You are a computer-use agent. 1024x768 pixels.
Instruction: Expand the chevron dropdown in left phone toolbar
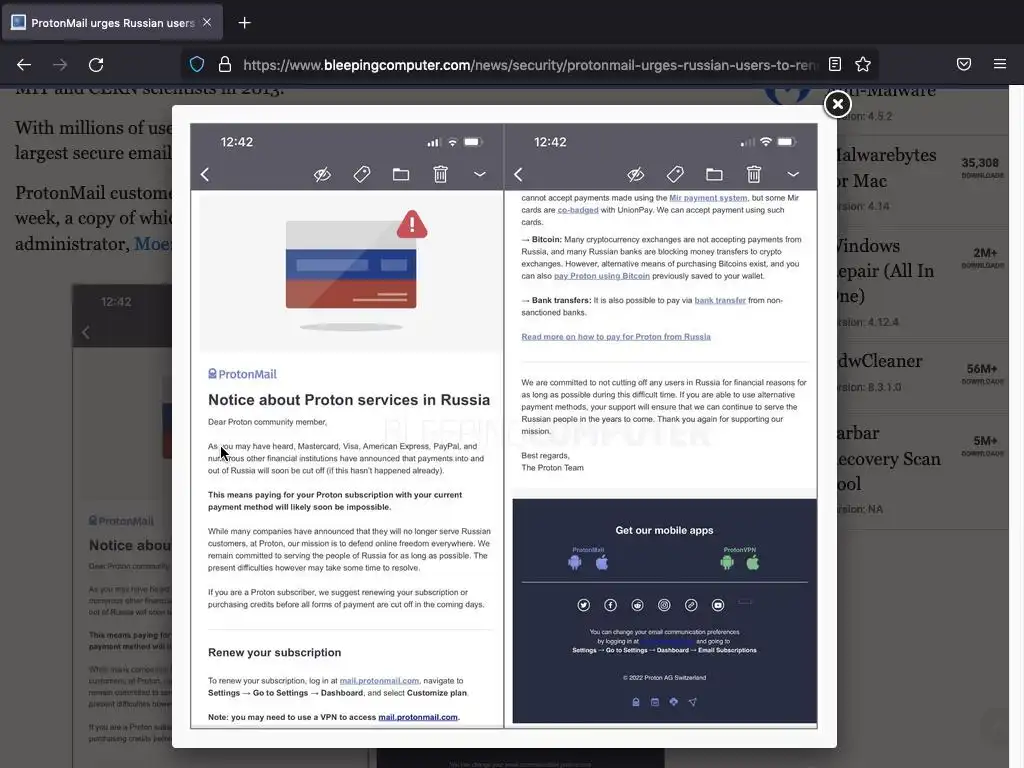click(479, 174)
